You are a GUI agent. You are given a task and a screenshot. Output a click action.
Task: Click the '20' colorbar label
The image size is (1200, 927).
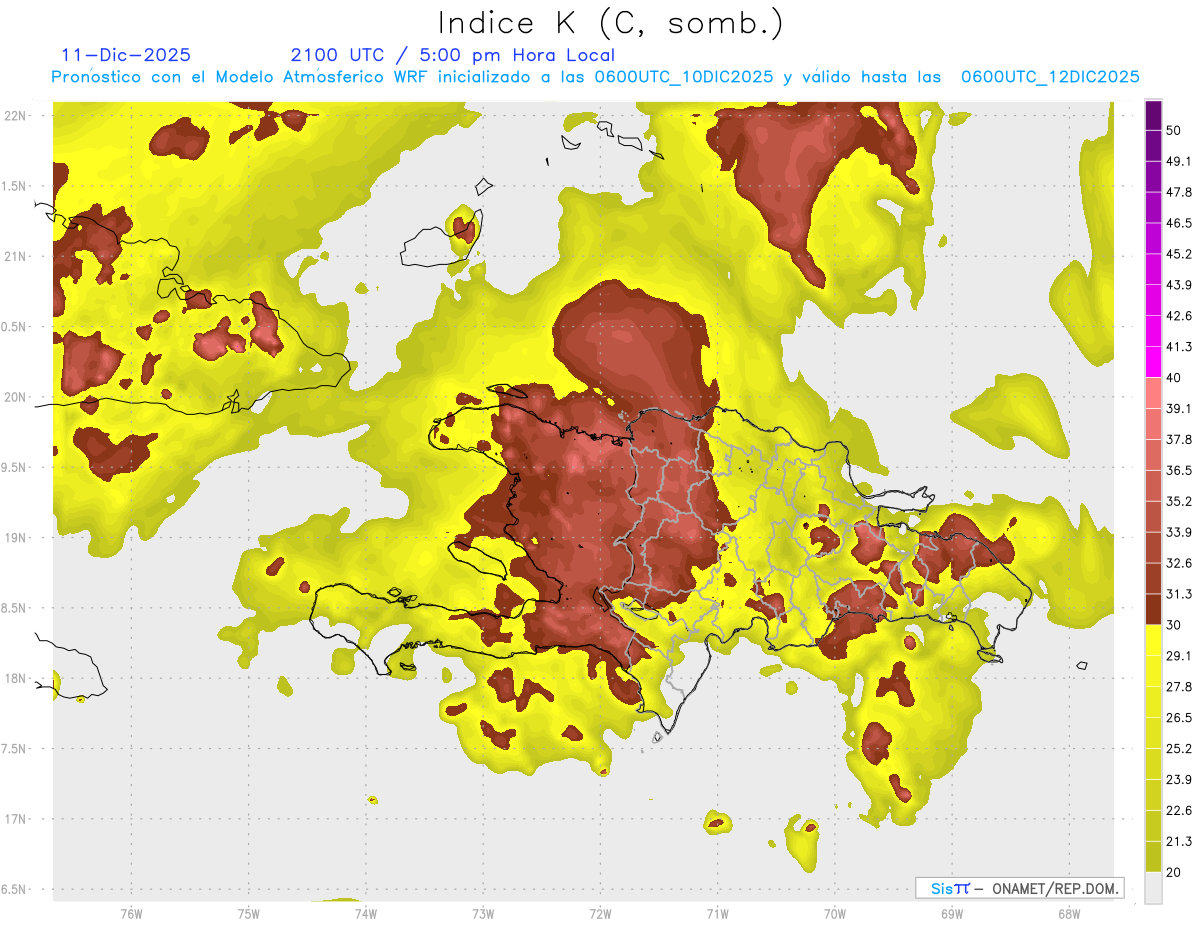click(1174, 872)
